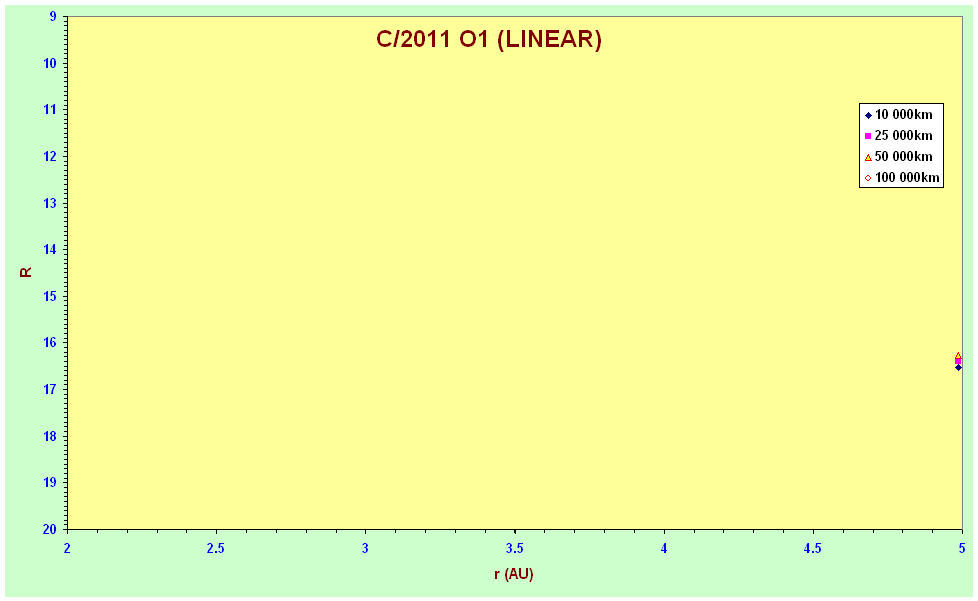Click y-axis label 18
This screenshot has height=601, width=978.
pos(50,436)
